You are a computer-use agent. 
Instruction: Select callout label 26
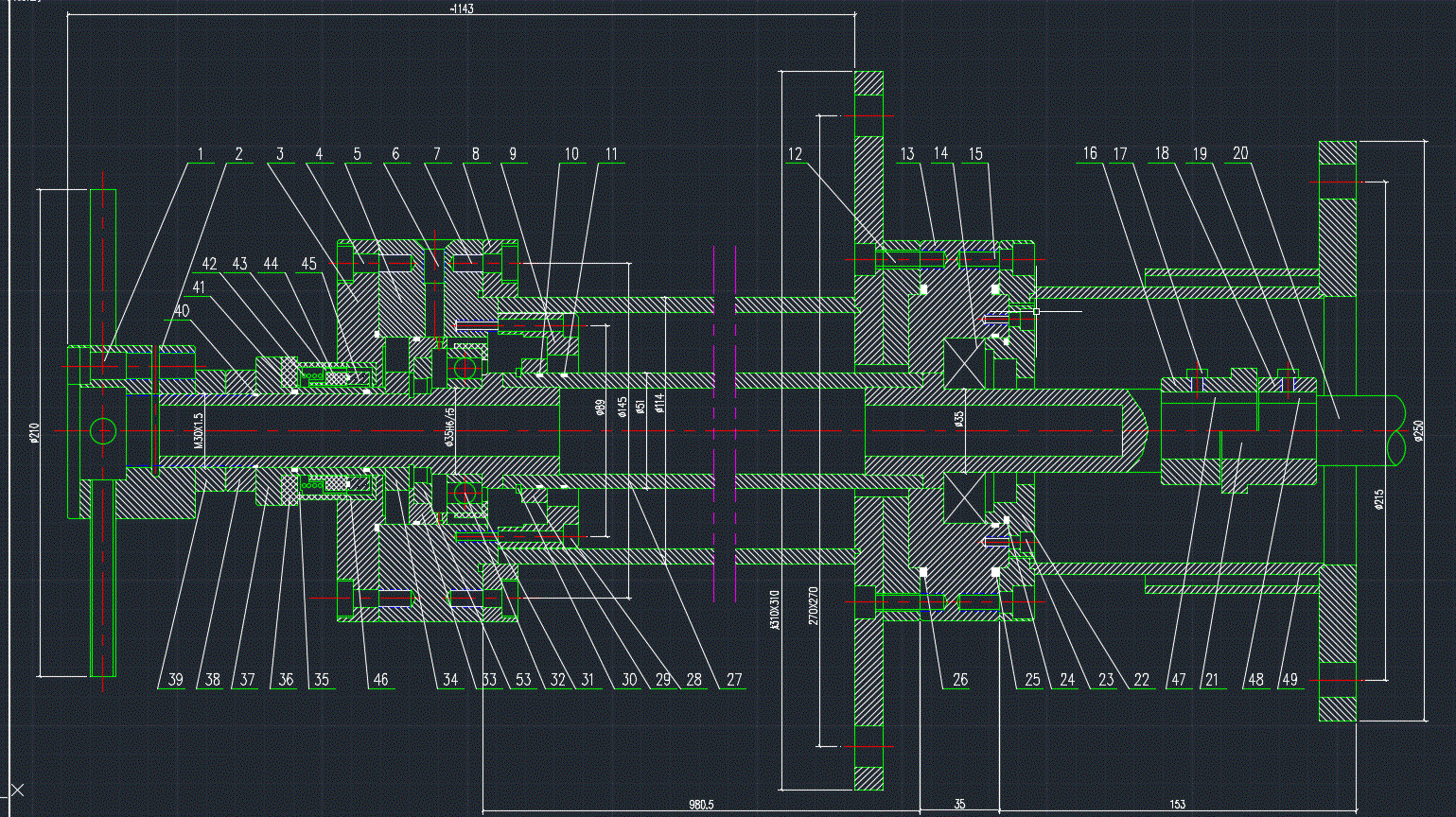[x=960, y=680]
